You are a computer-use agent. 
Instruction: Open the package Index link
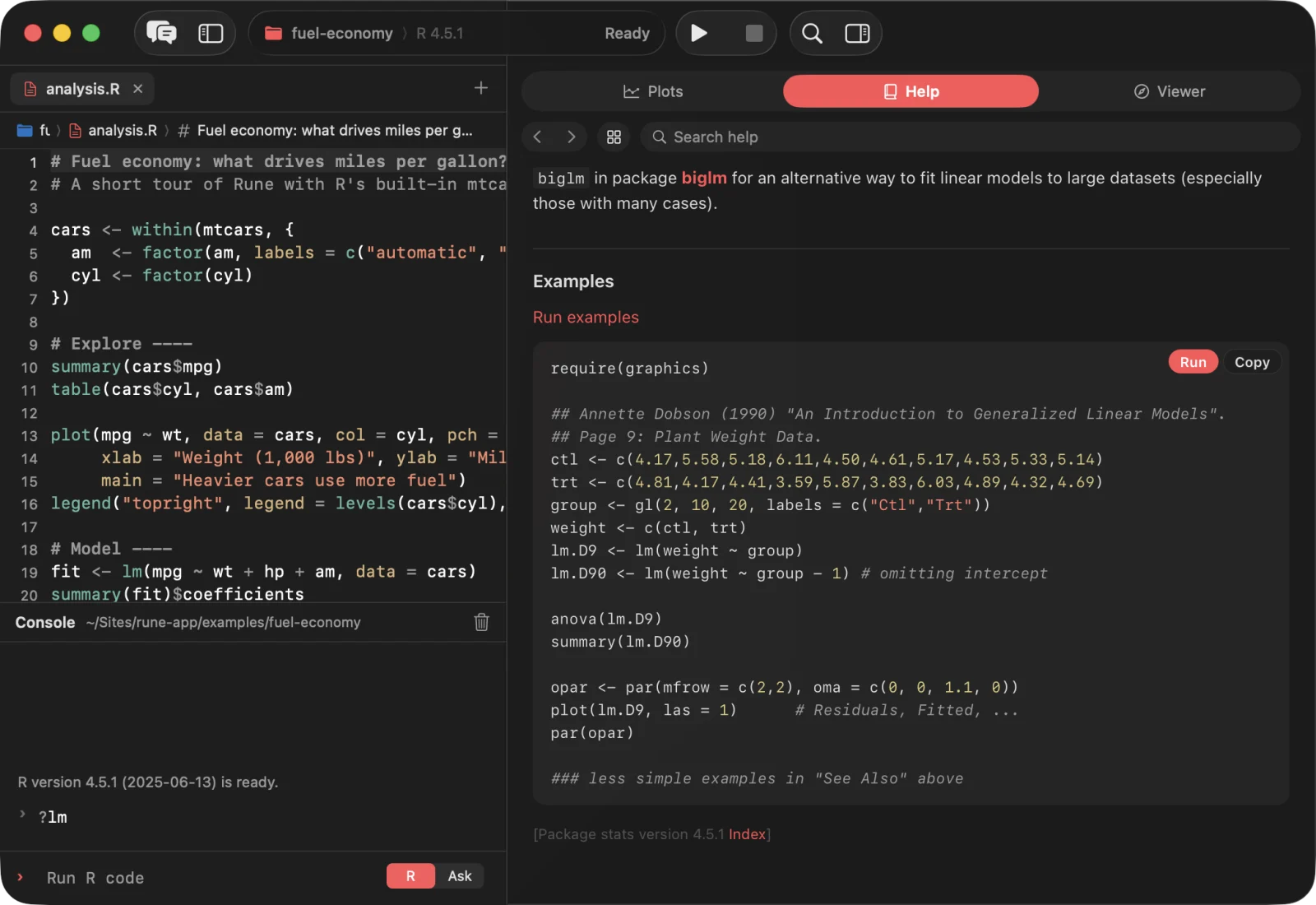click(747, 834)
